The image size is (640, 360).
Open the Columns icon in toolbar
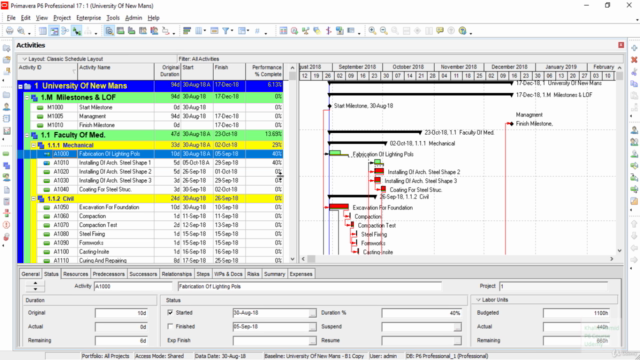199,31
